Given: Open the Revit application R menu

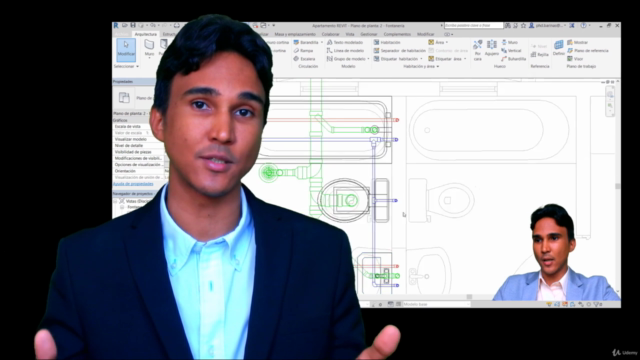Looking at the screenshot, I should (116, 25).
